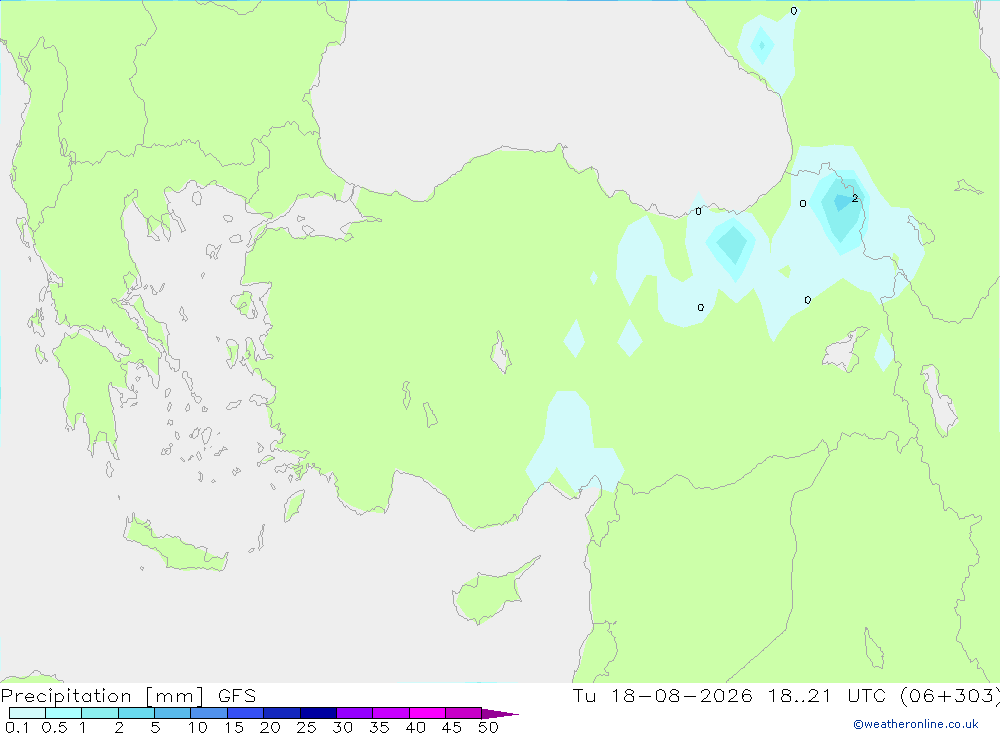Select the 20–25 mm legend swatch
This screenshot has height=733, width=1000.
click(x=282, y=713)
